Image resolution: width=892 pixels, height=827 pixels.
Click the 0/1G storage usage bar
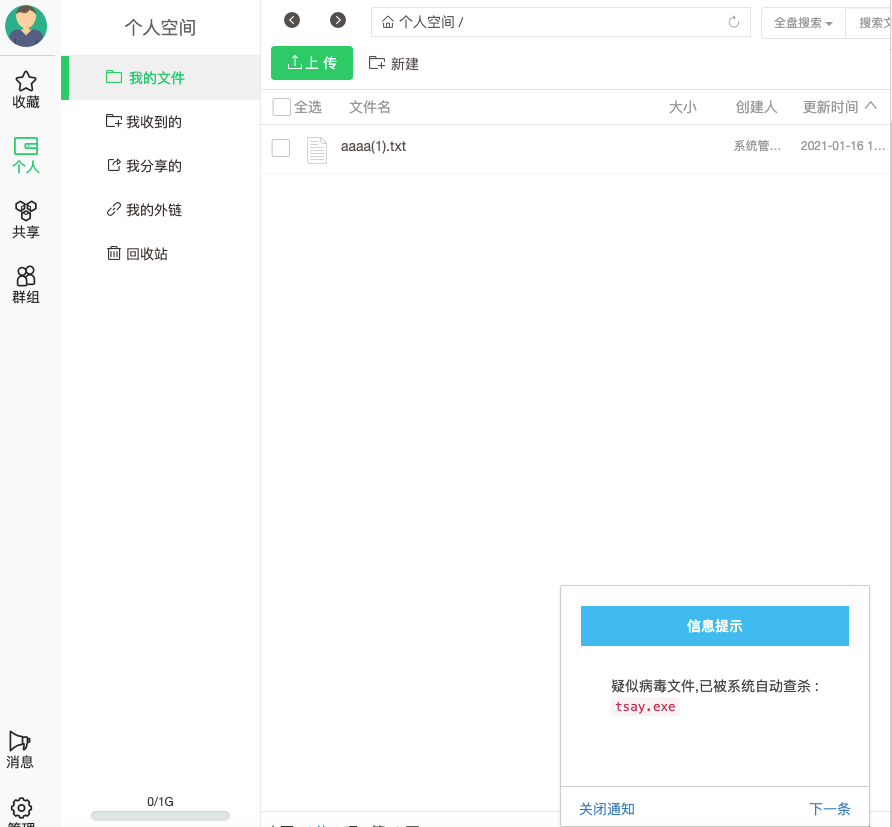pyautogui.click(x=160, y=816)
